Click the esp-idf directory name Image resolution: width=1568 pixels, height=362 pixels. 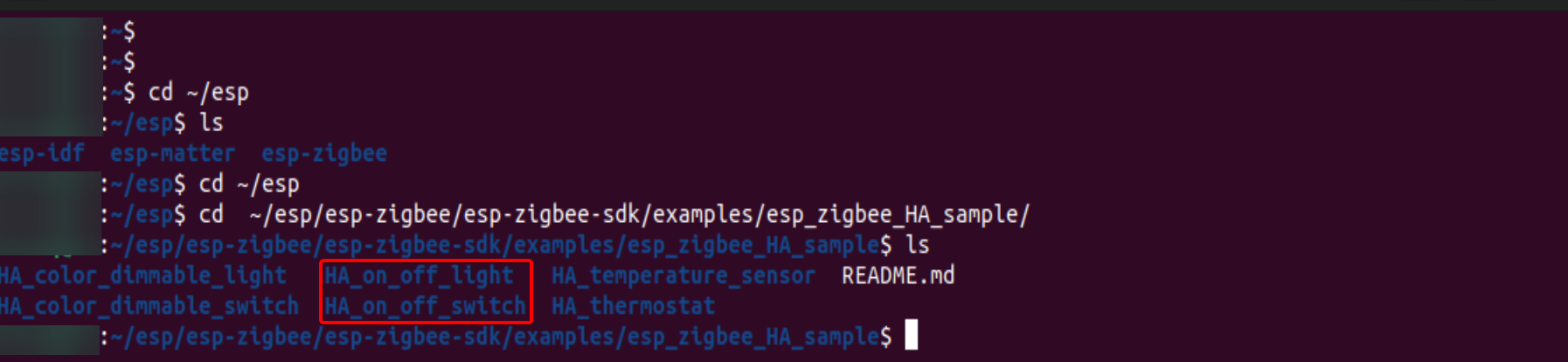(x=42, y=154)
